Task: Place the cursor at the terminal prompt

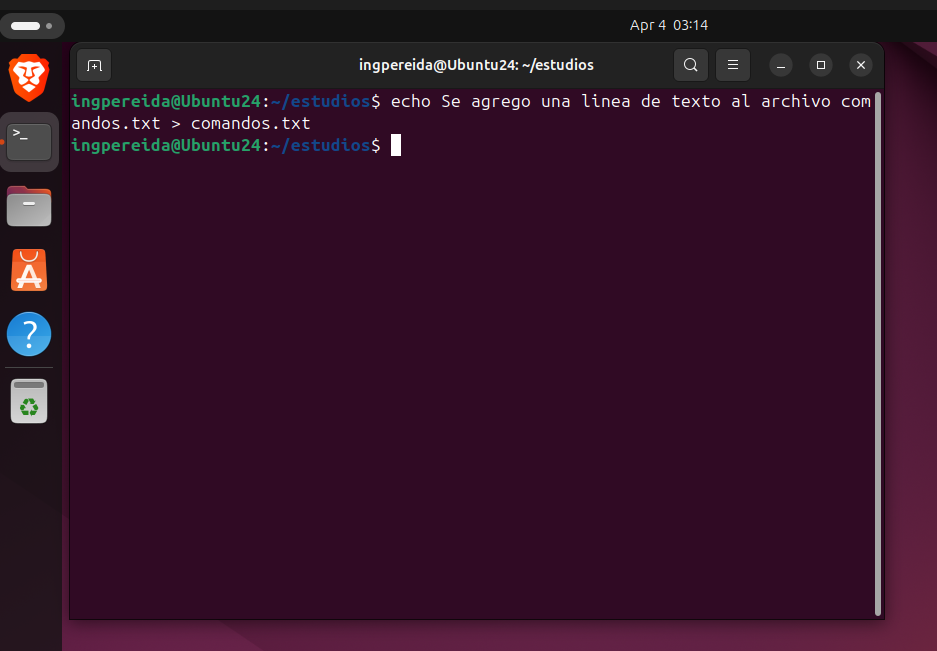Action: point(395,145)
